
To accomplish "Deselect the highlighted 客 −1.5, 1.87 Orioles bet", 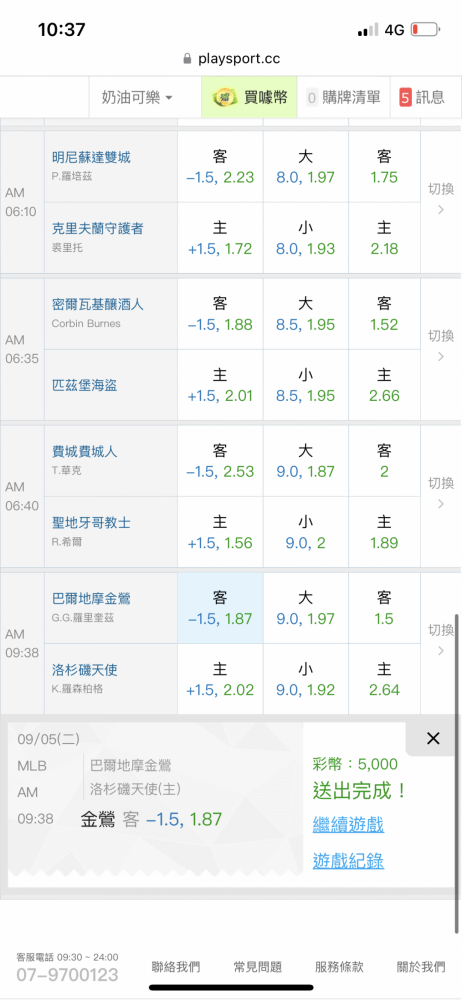I will pyautogui.click(x=220, y=608).
